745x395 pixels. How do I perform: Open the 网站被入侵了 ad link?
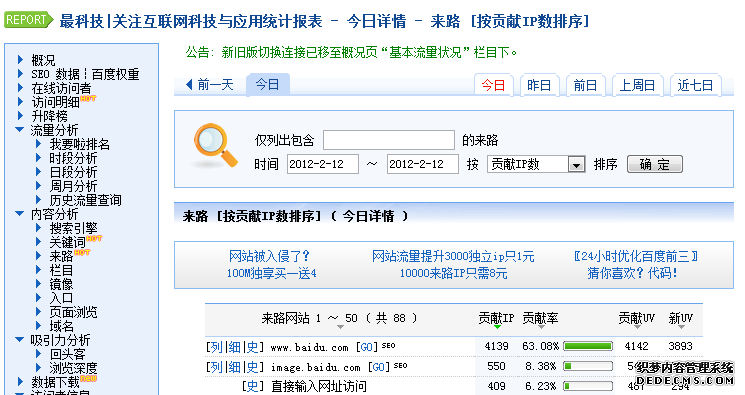pos(269,256)
